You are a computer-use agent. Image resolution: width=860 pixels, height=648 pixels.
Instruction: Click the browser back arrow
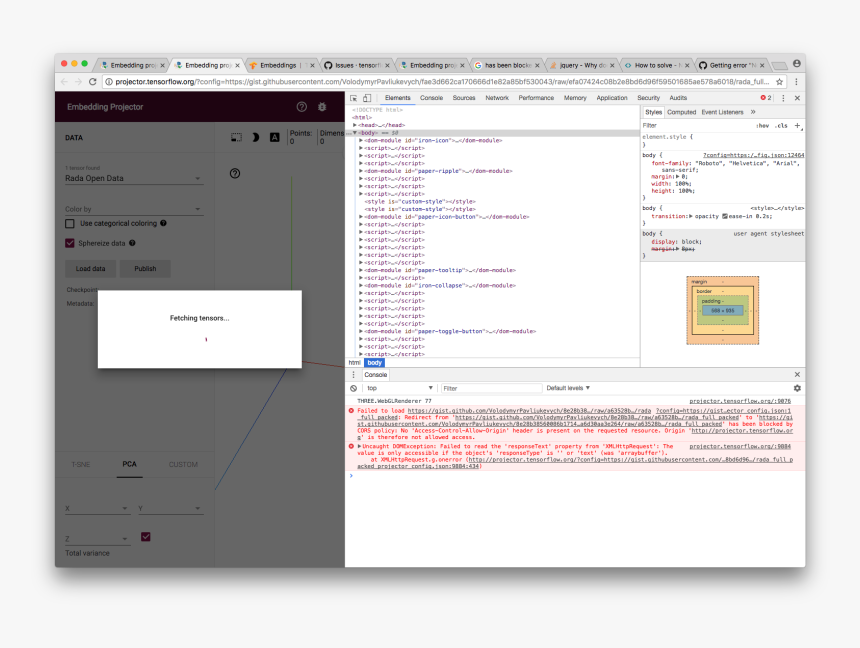tap(64, 82)
